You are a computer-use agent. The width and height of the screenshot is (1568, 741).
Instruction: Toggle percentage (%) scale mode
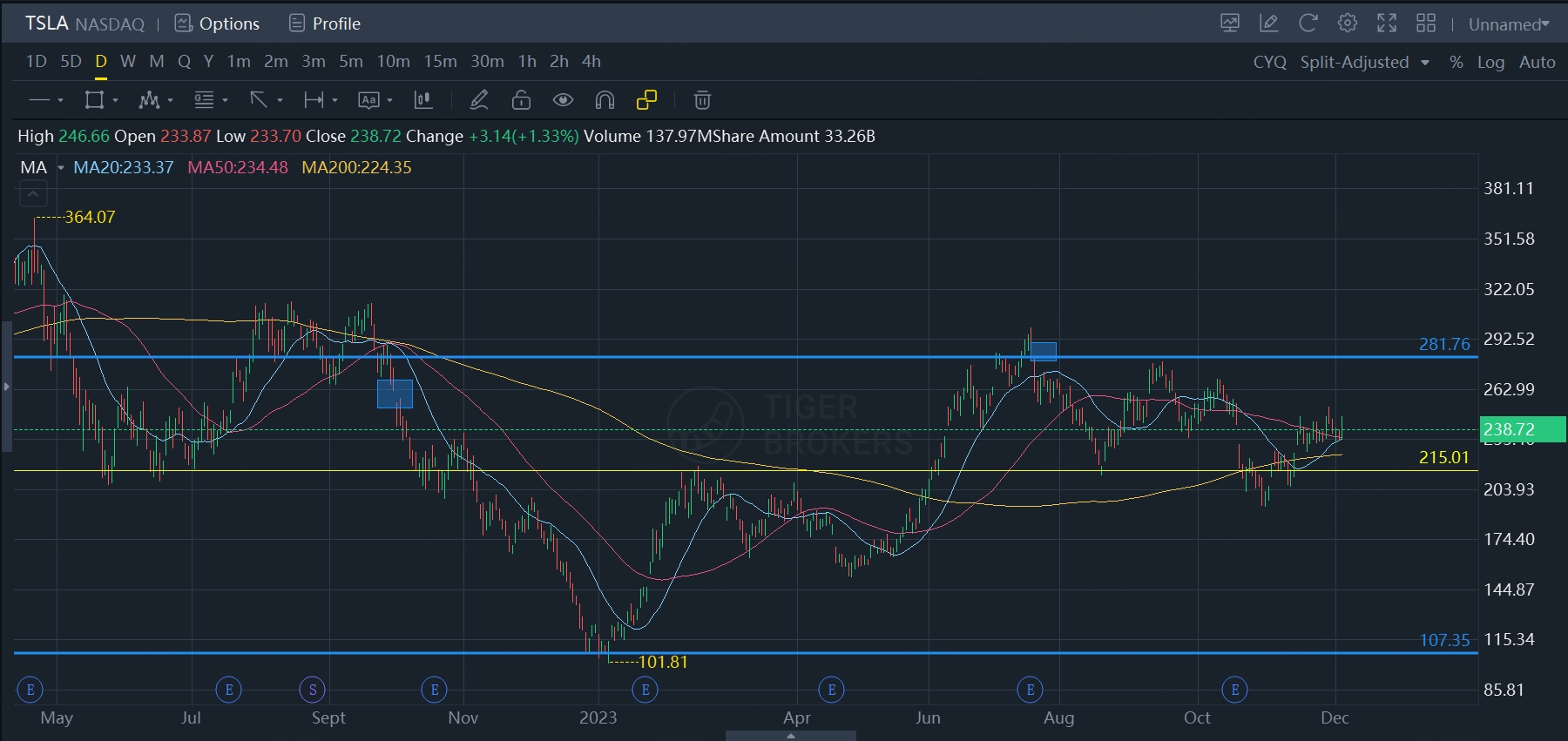pyautogui.click(x=1456, y=62)
